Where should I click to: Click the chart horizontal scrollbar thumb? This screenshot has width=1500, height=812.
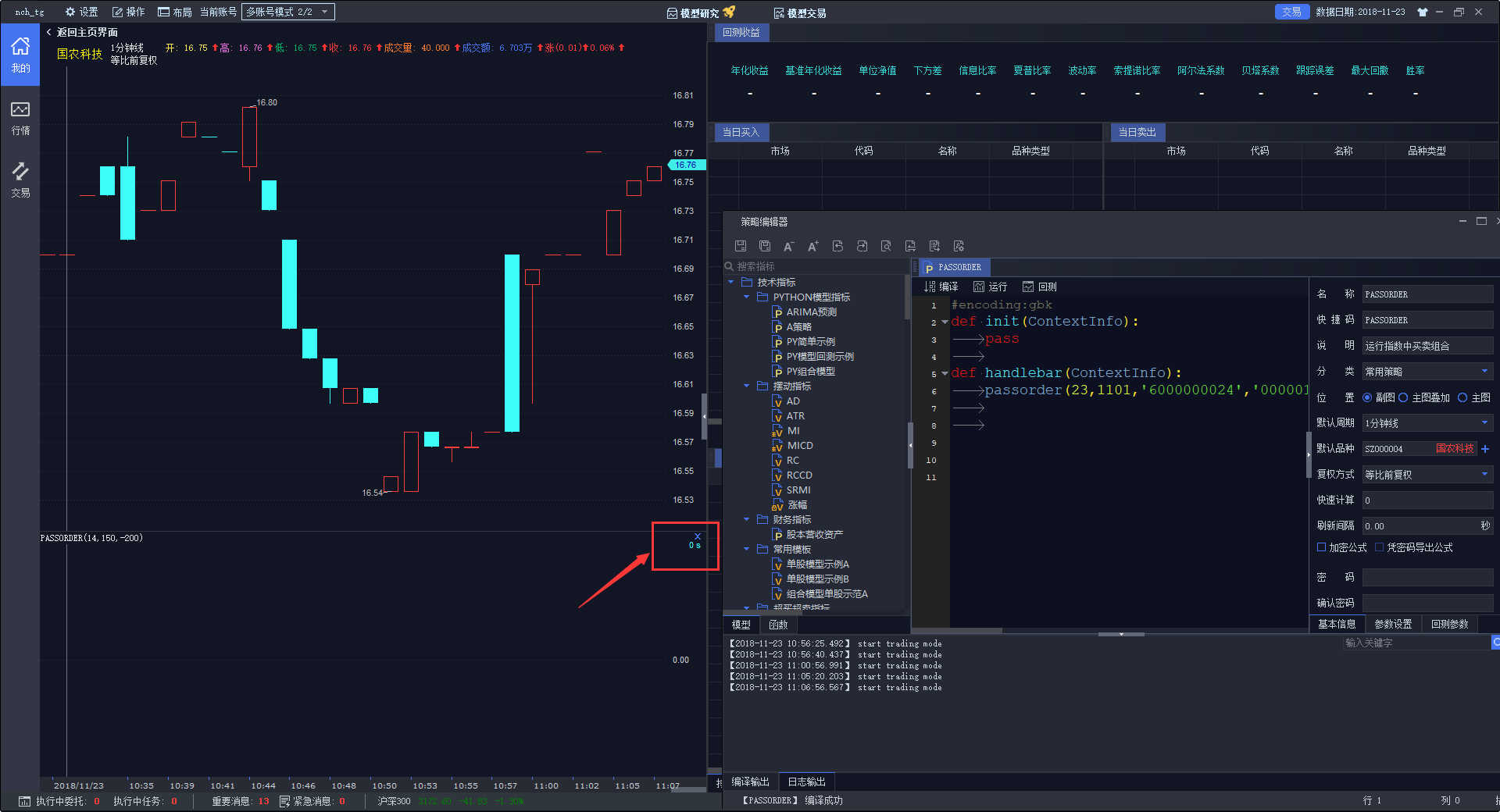[688, 789]
